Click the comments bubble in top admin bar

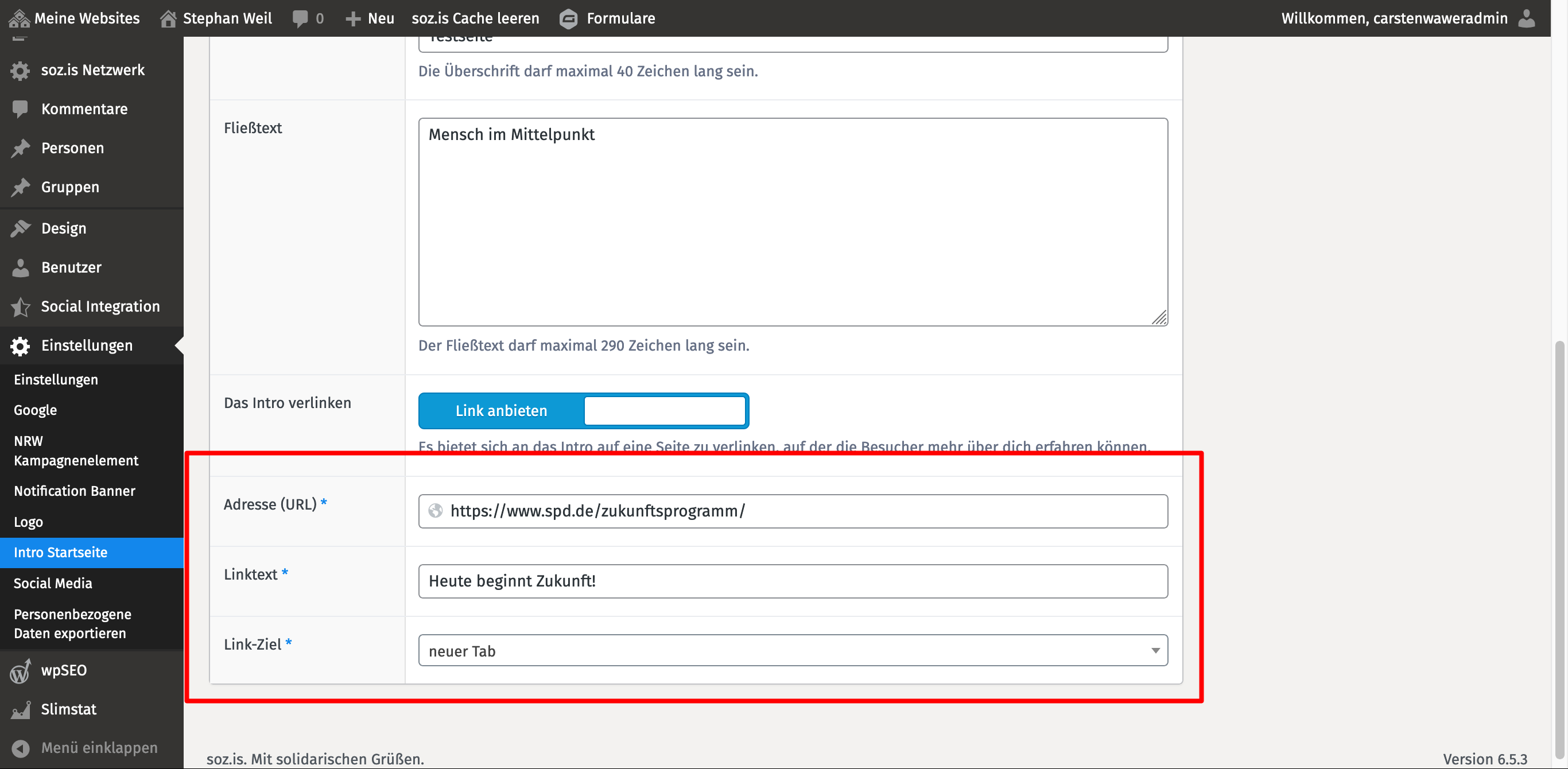point(300,18)
